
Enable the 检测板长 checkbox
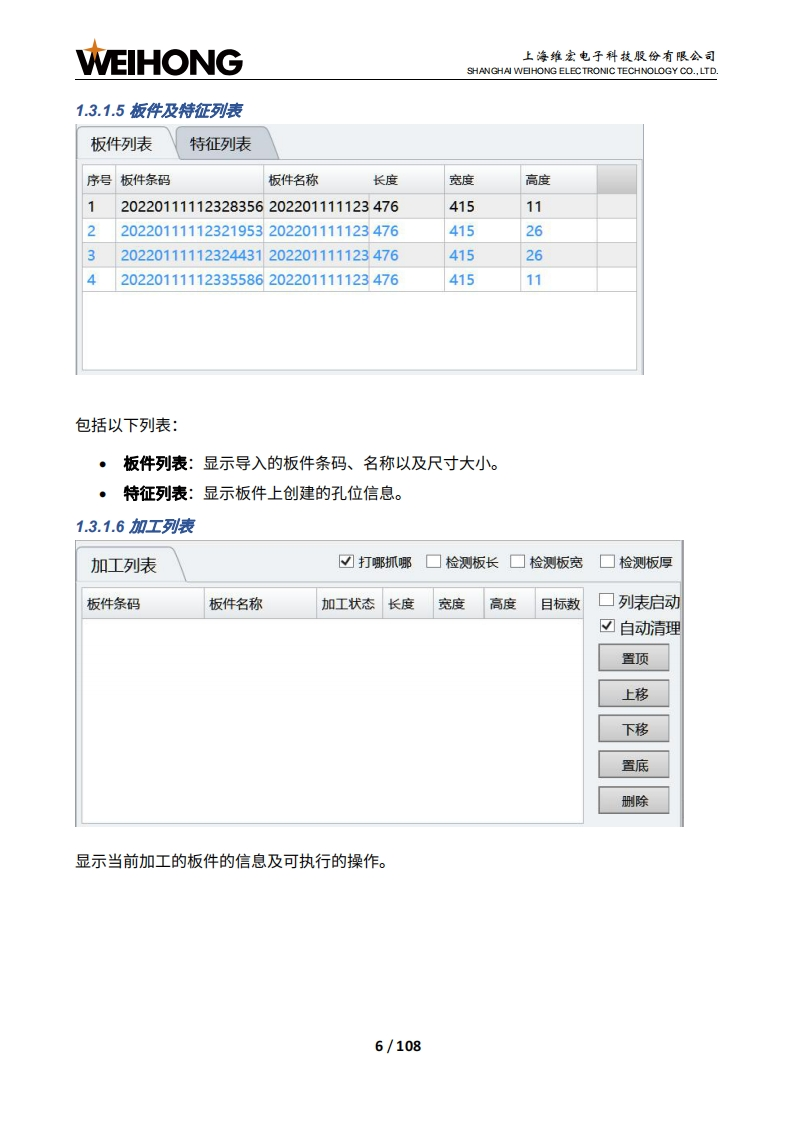[x=433, y=562]
